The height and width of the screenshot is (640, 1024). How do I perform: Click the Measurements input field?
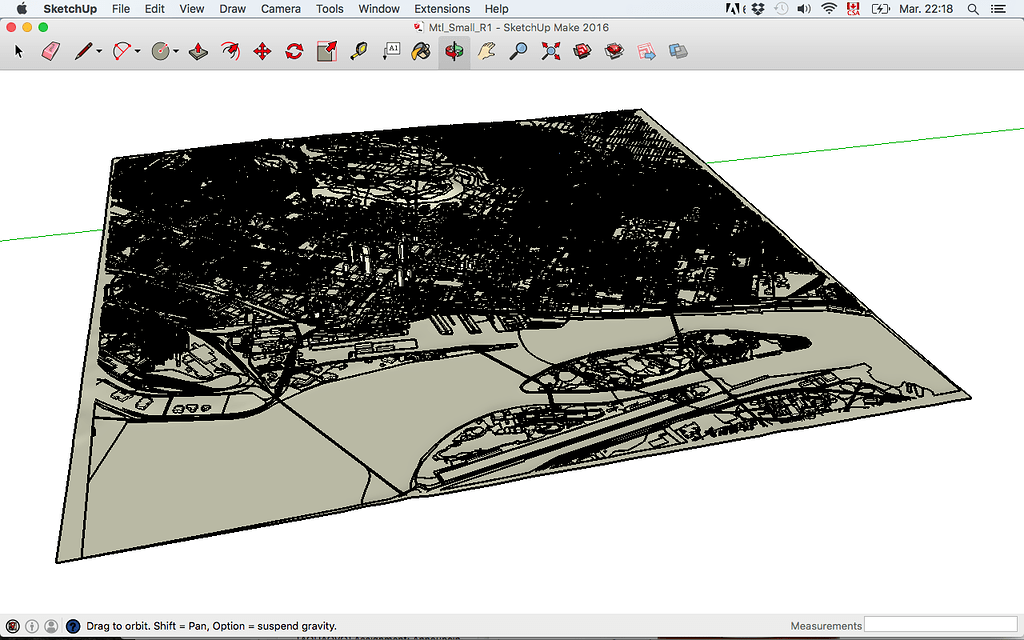(x=939, y=625)
